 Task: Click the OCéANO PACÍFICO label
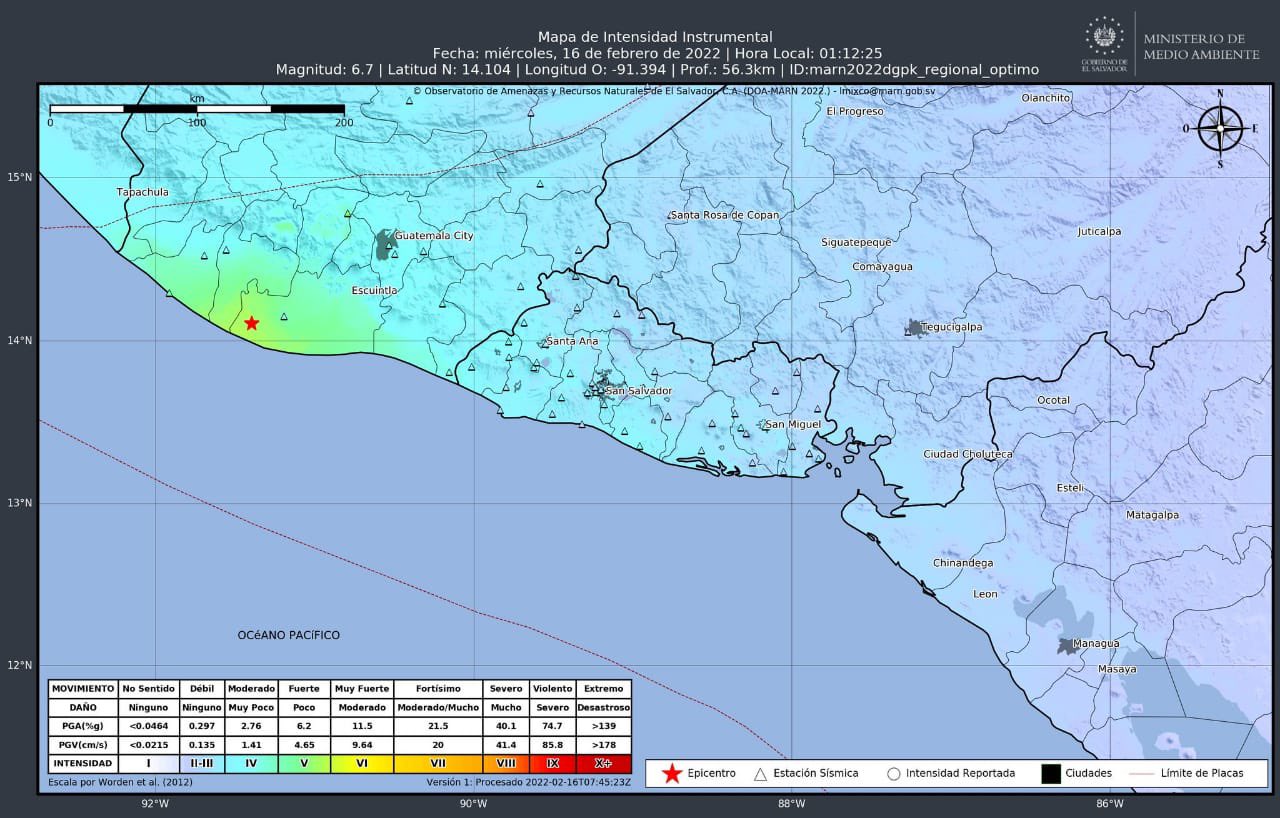[x=289, y=635]
